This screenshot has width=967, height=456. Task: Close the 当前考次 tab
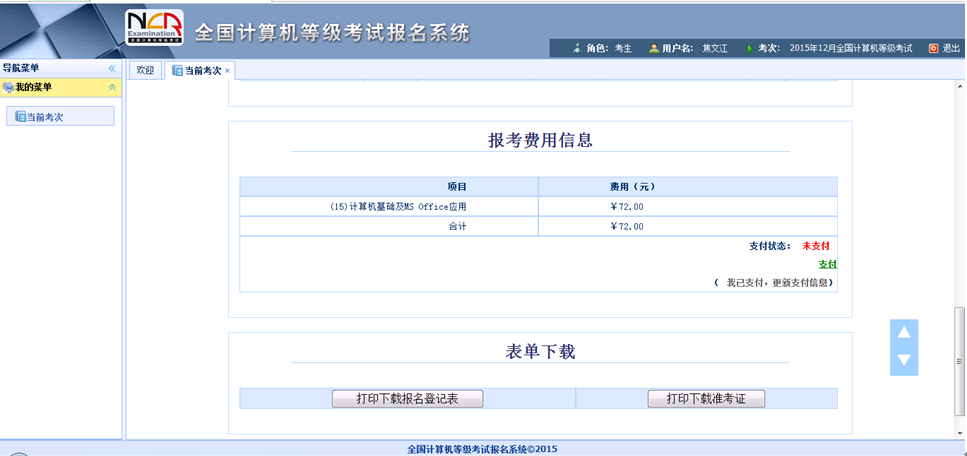[228, 71]
